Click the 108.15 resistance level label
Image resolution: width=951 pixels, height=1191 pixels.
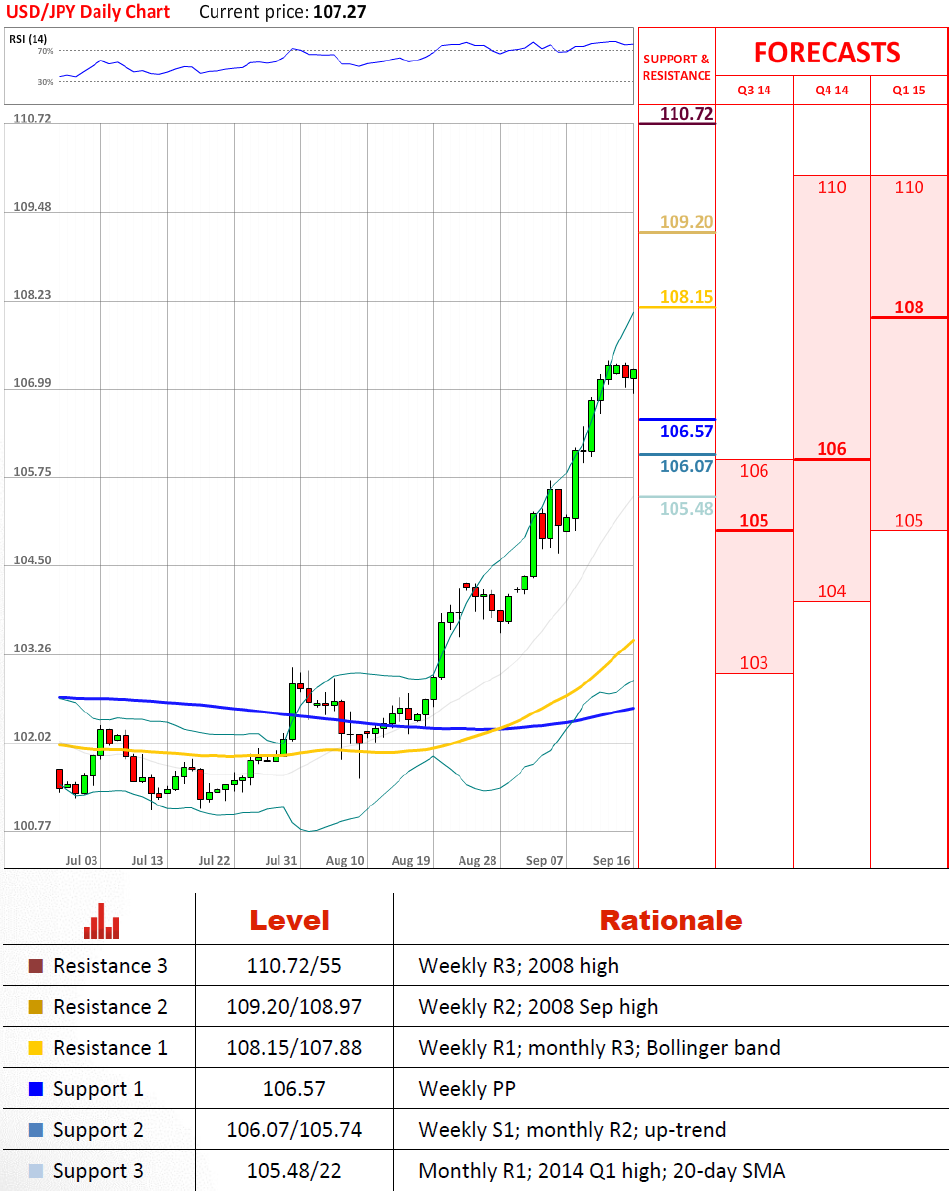click(687, 297)
